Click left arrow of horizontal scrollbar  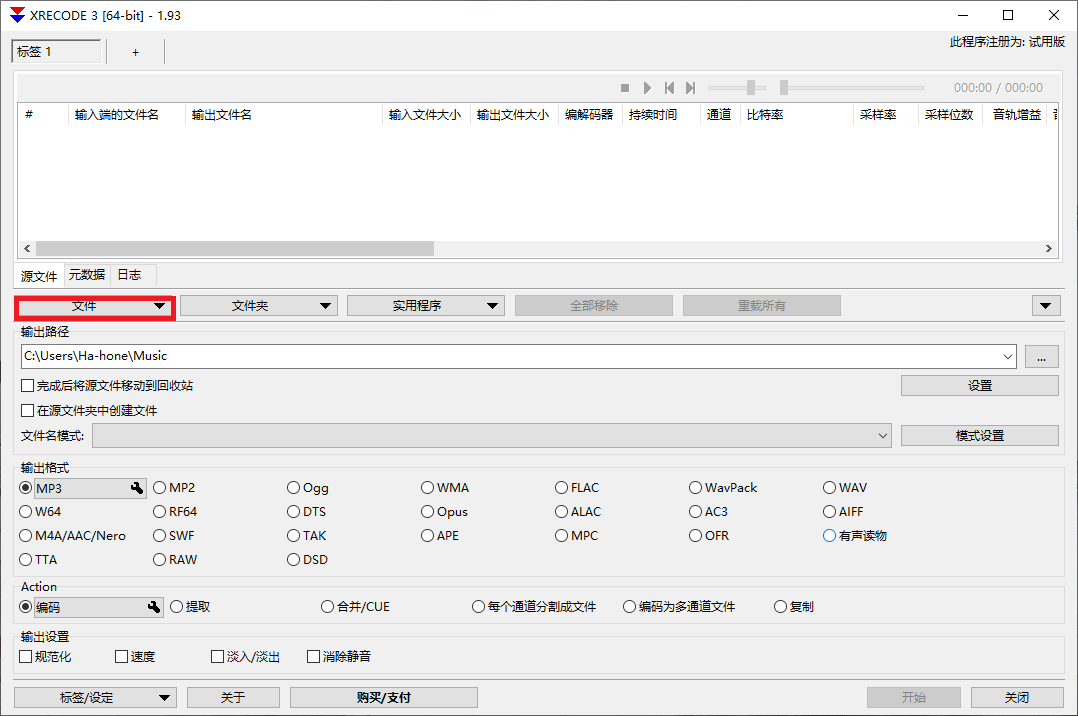pyautogui.click(x=27, y=248)
